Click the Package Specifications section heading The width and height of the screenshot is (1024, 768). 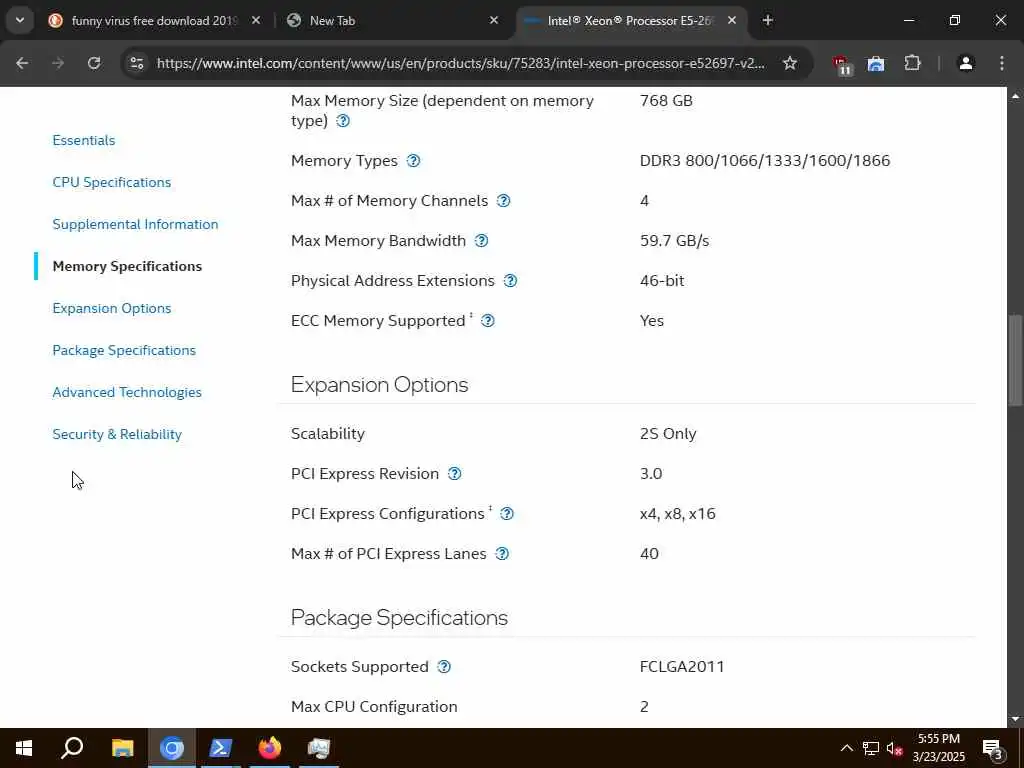tap(399, 618)
